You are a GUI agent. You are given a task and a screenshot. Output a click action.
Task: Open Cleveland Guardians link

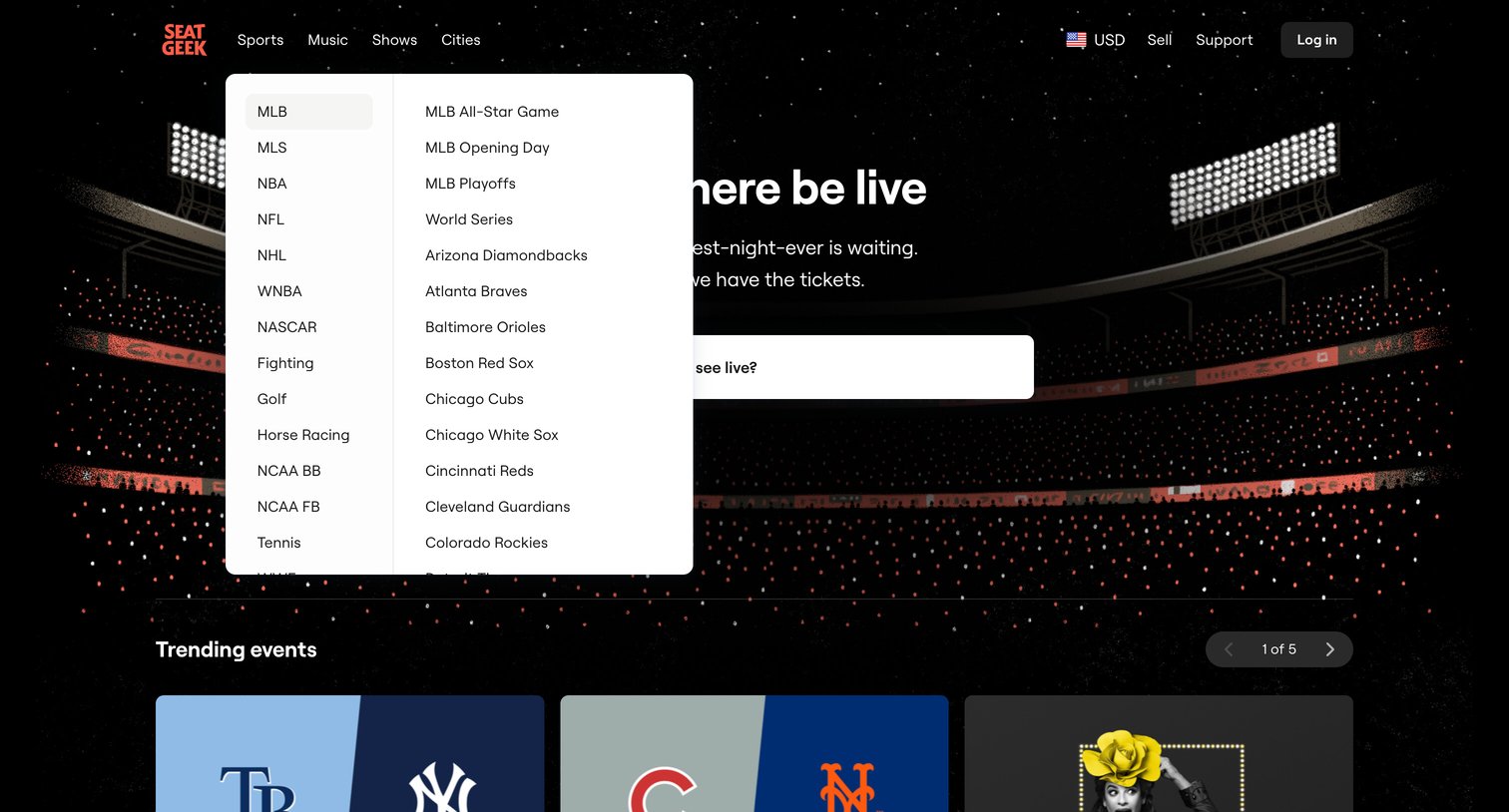(498, 507)
